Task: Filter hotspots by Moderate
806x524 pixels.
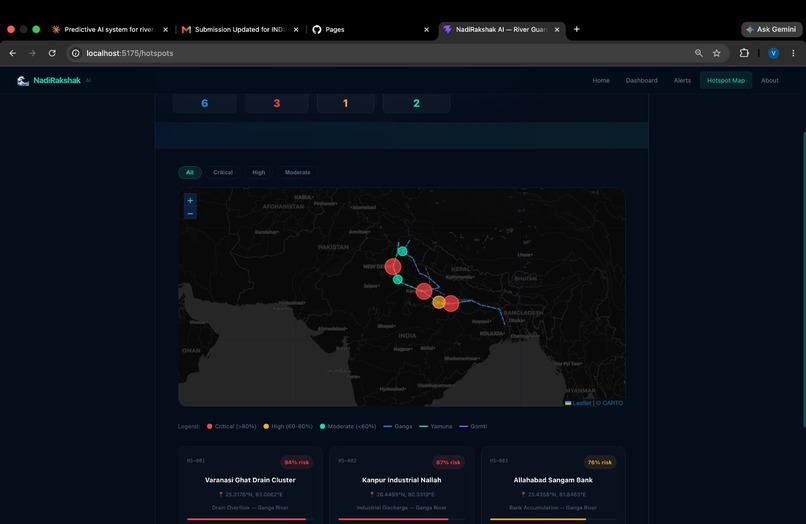Action: point(297,172)
